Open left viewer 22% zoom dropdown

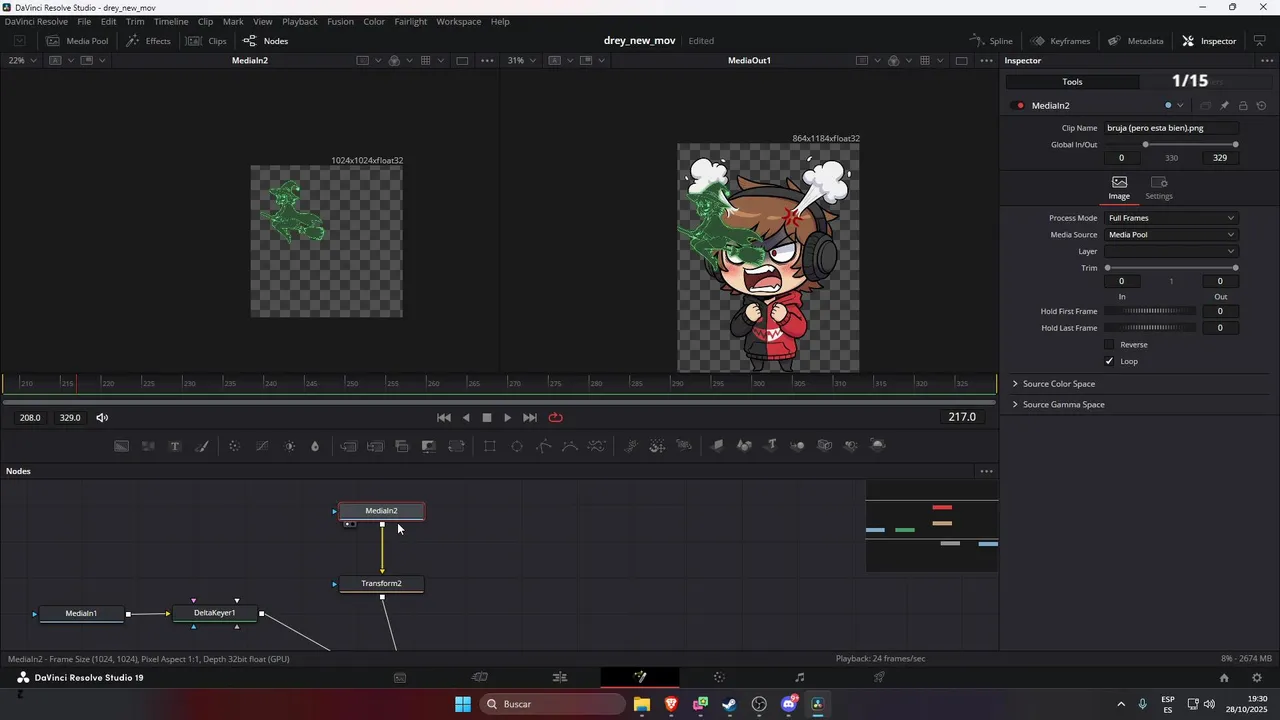click(22, 60)
